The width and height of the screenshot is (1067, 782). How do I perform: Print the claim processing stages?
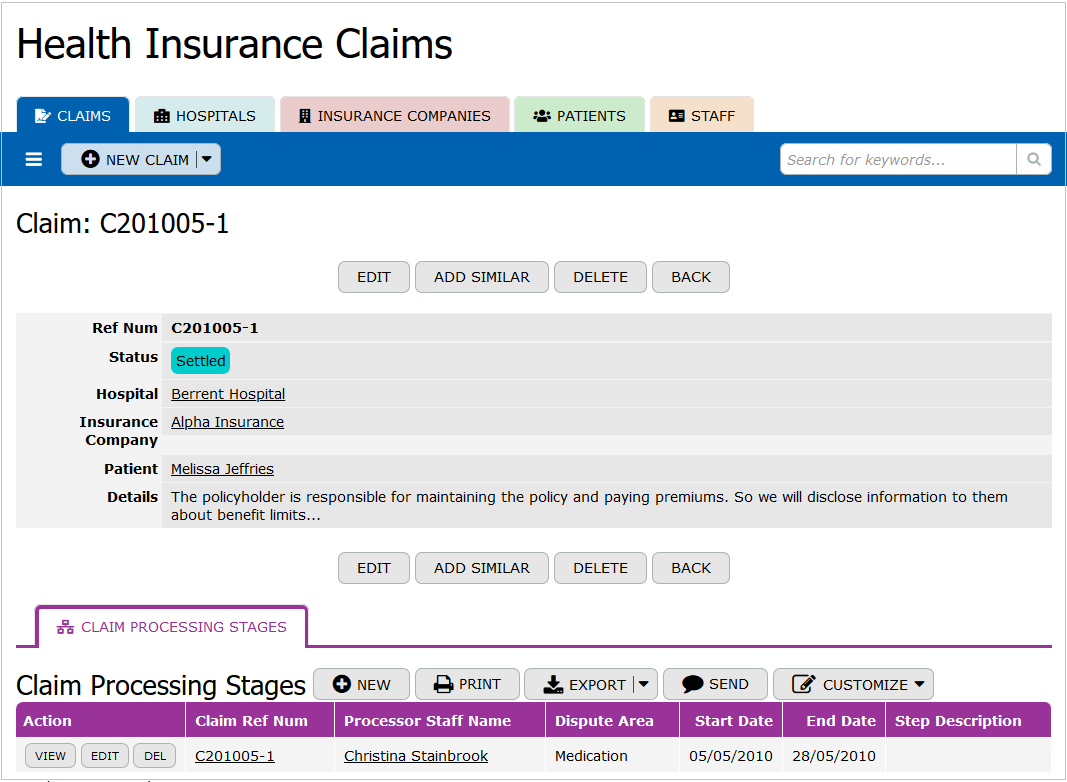pyautogui.click(x=467, y=684)
